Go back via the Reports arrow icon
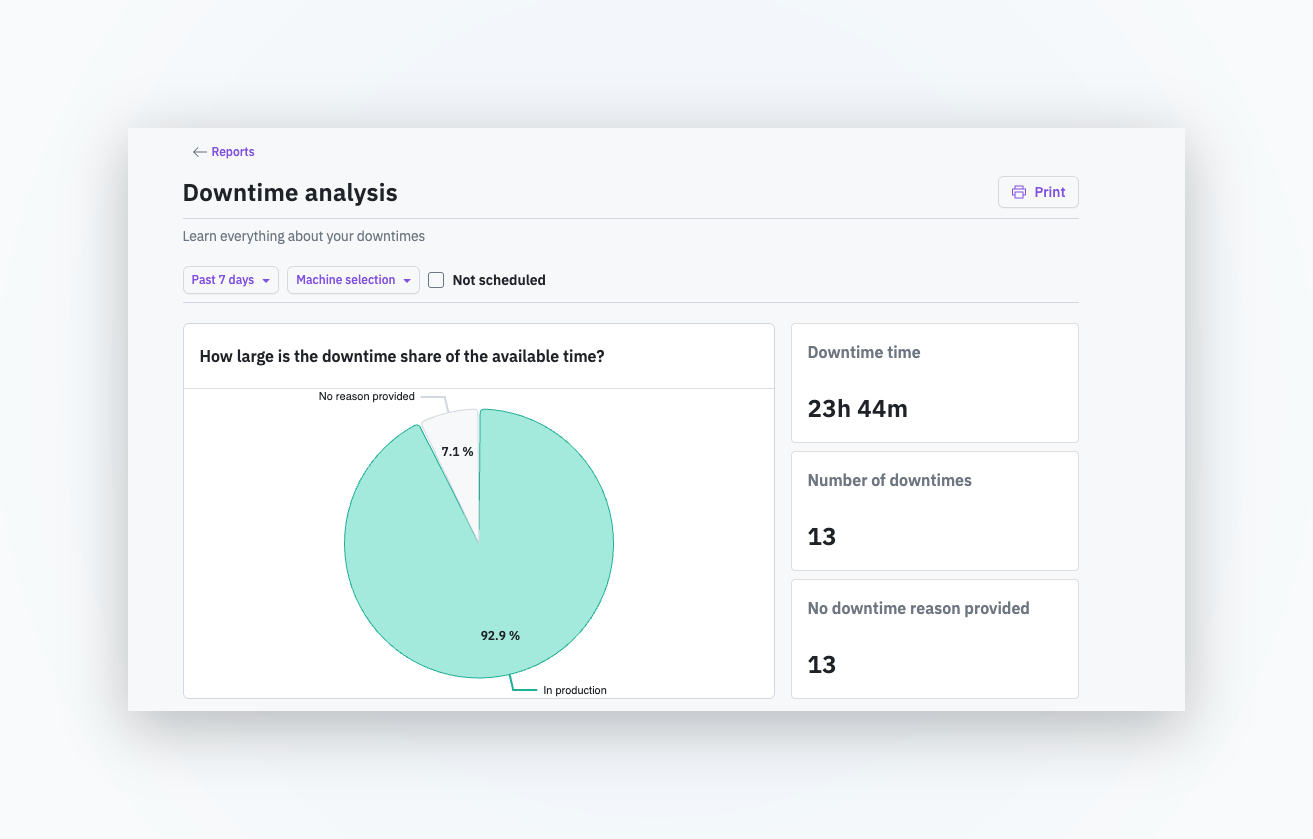 (200, 152)
